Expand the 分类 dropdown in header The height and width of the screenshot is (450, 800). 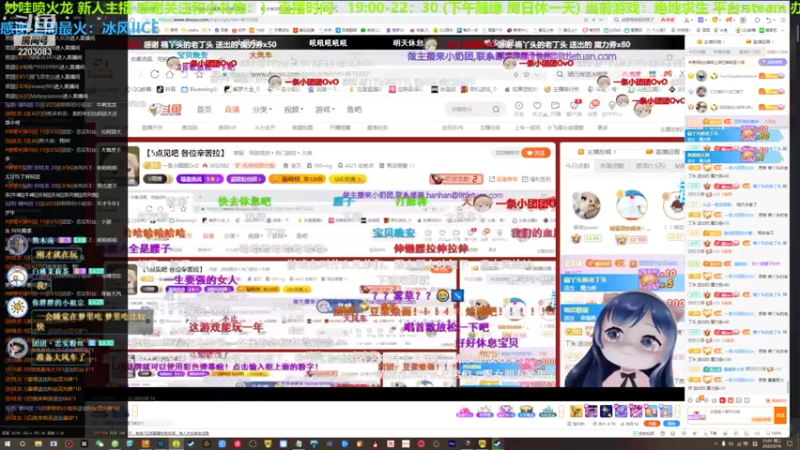[x=262, y=110]
